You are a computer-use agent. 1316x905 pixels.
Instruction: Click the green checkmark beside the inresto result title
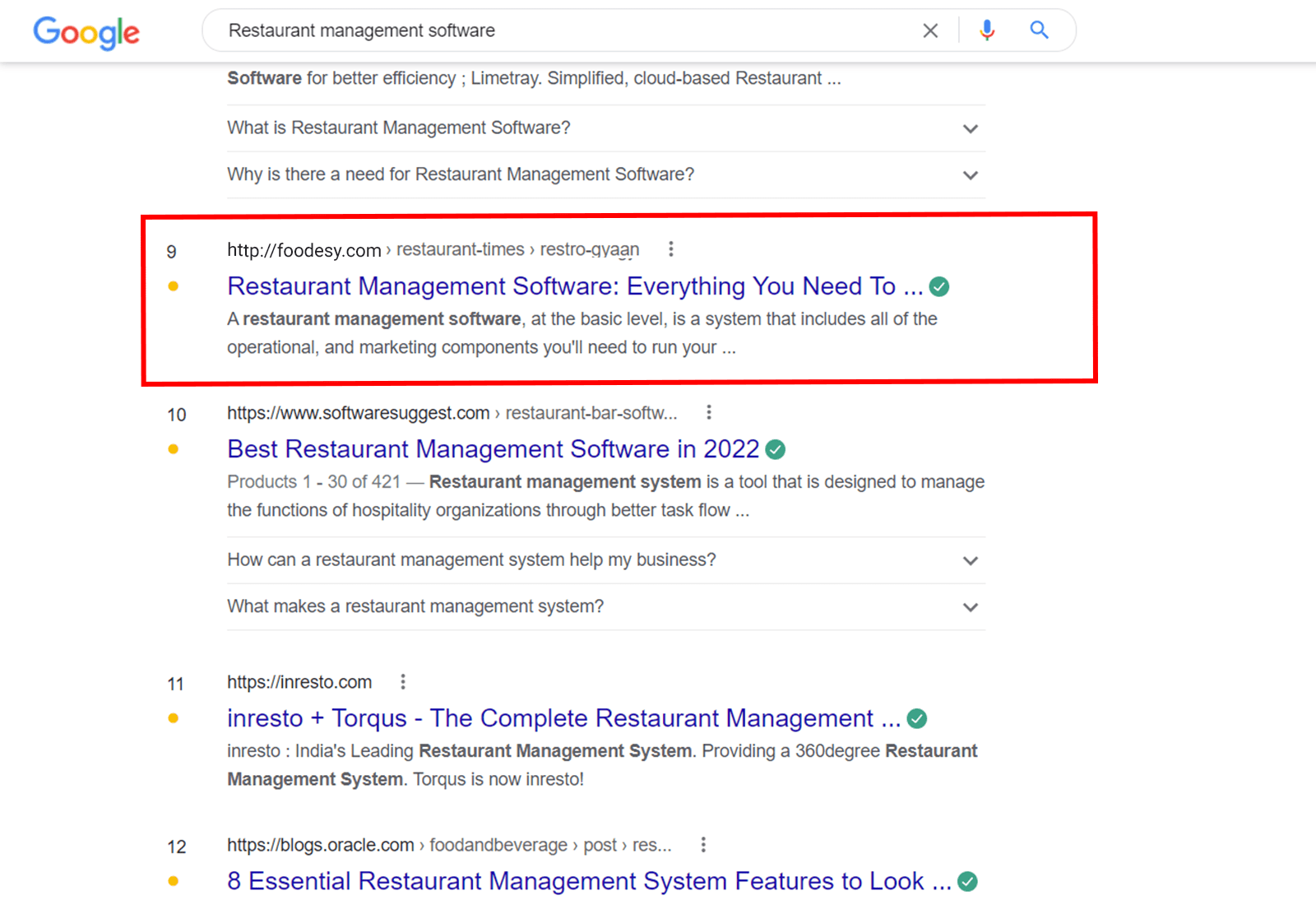click(917, 717)
